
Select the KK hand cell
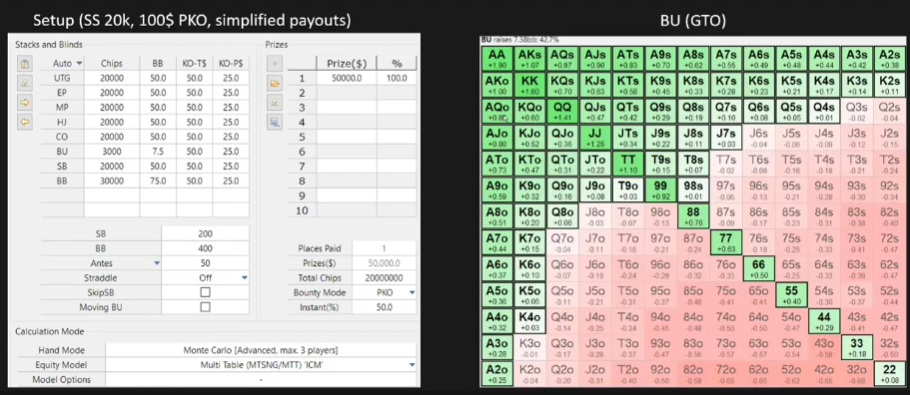pyautogui.click(x=530, y=85)
